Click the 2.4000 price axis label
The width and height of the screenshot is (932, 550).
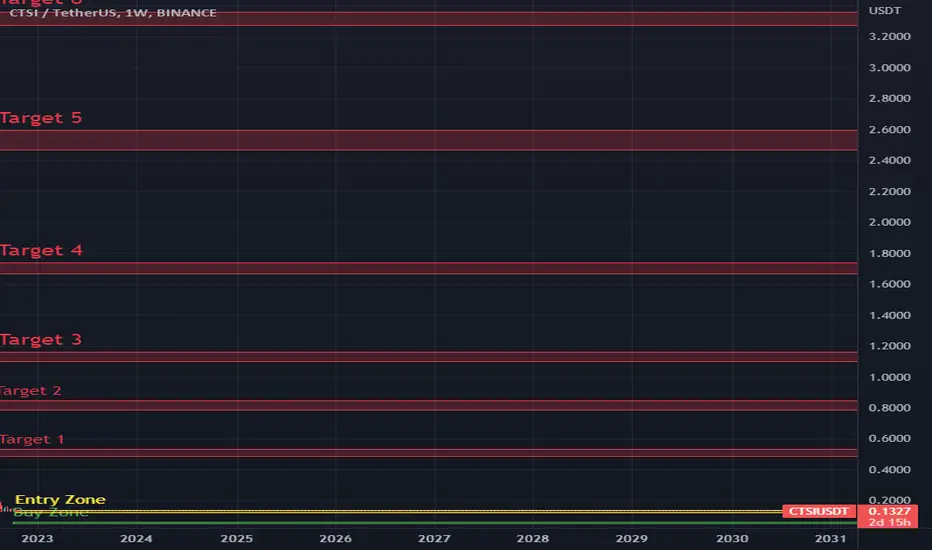(889, 160)
